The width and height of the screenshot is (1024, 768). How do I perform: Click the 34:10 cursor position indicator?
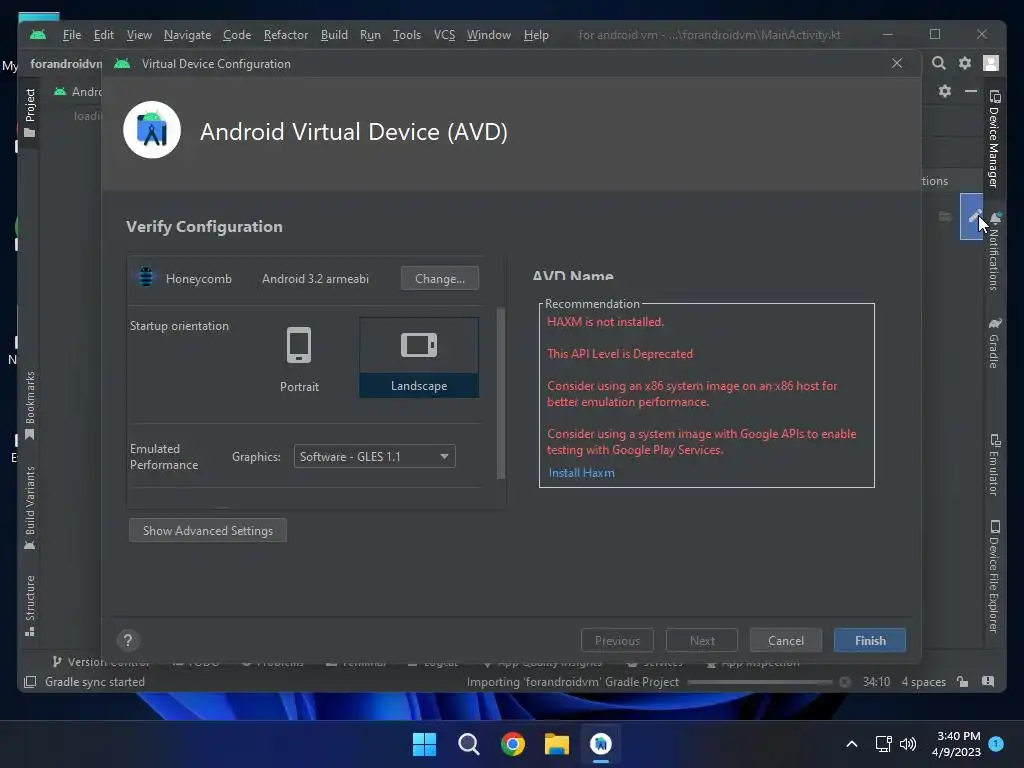pyautogui.click(x=876, y=682)
